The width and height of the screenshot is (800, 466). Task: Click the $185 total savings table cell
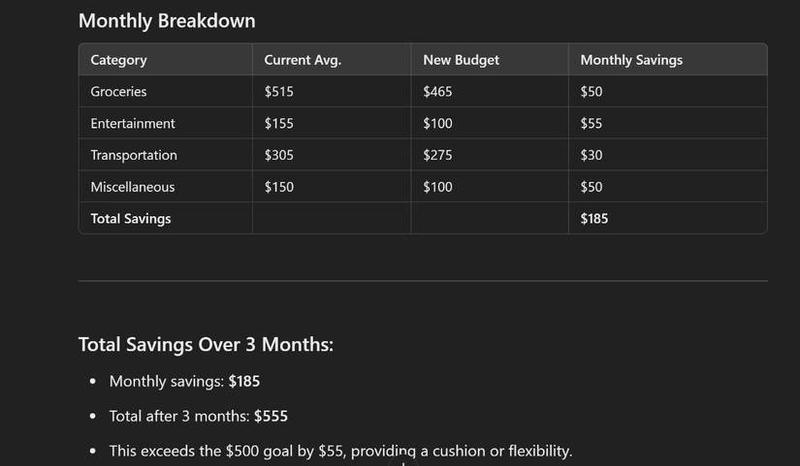click(x=595, y=219)
